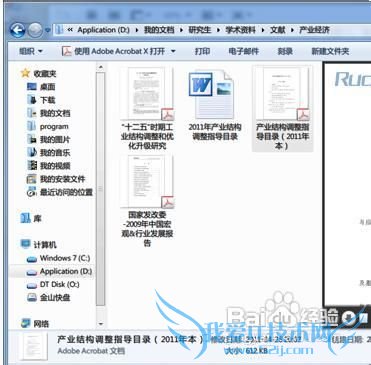The height and width of the screenshot is (365, 371).
Task: Expand arrow after 我的文档 breadcrumb
Action: click(x=181, y=30)
